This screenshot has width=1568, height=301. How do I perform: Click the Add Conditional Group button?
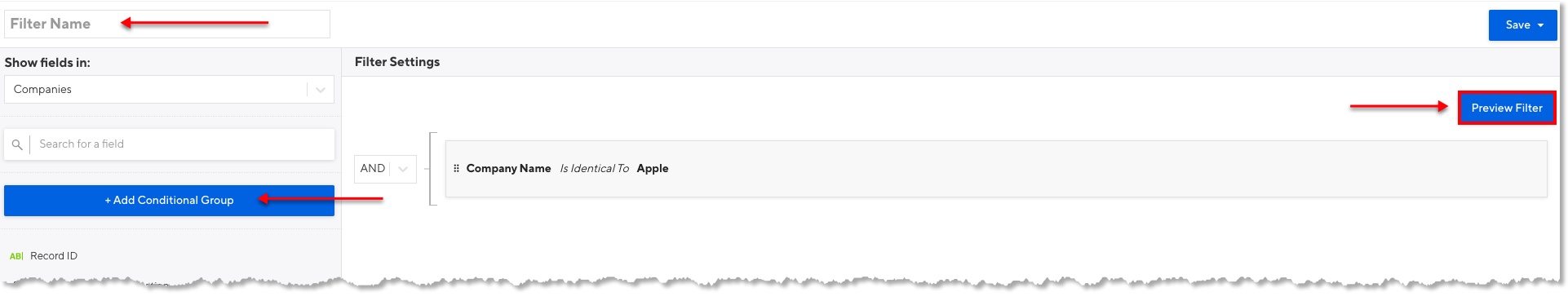coord(169,201)
